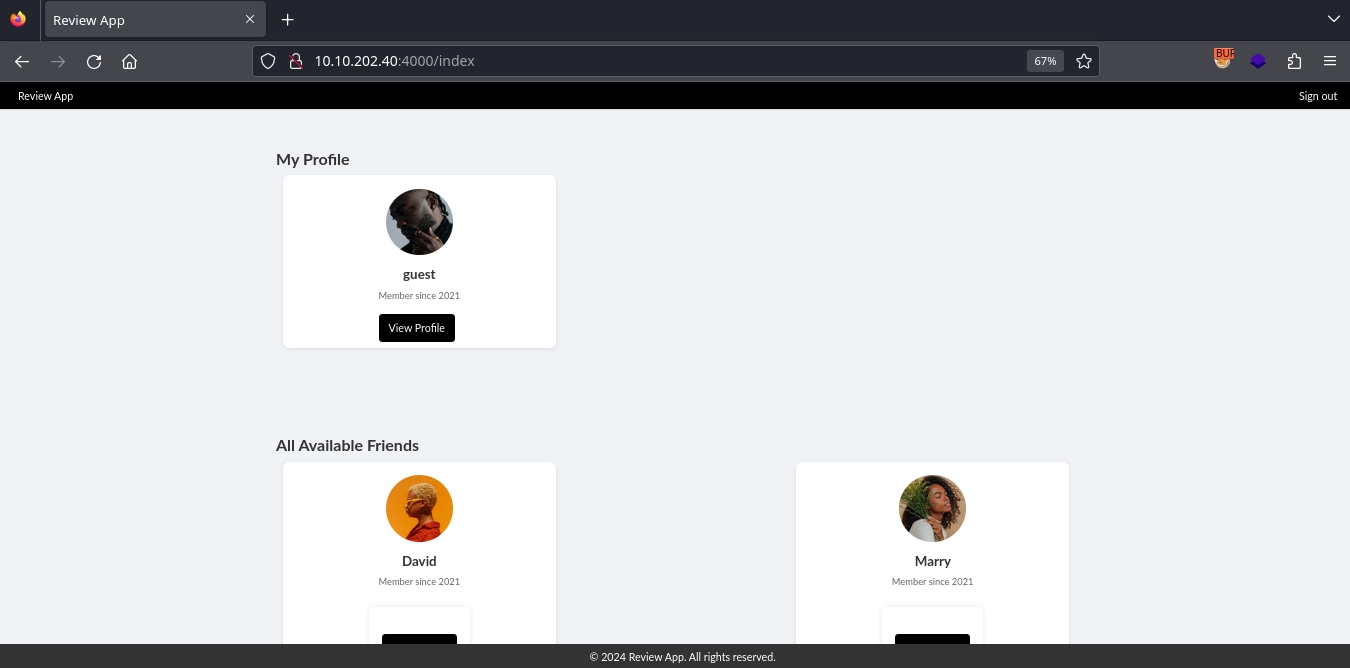Go to the browser home page

click(129, 61)
